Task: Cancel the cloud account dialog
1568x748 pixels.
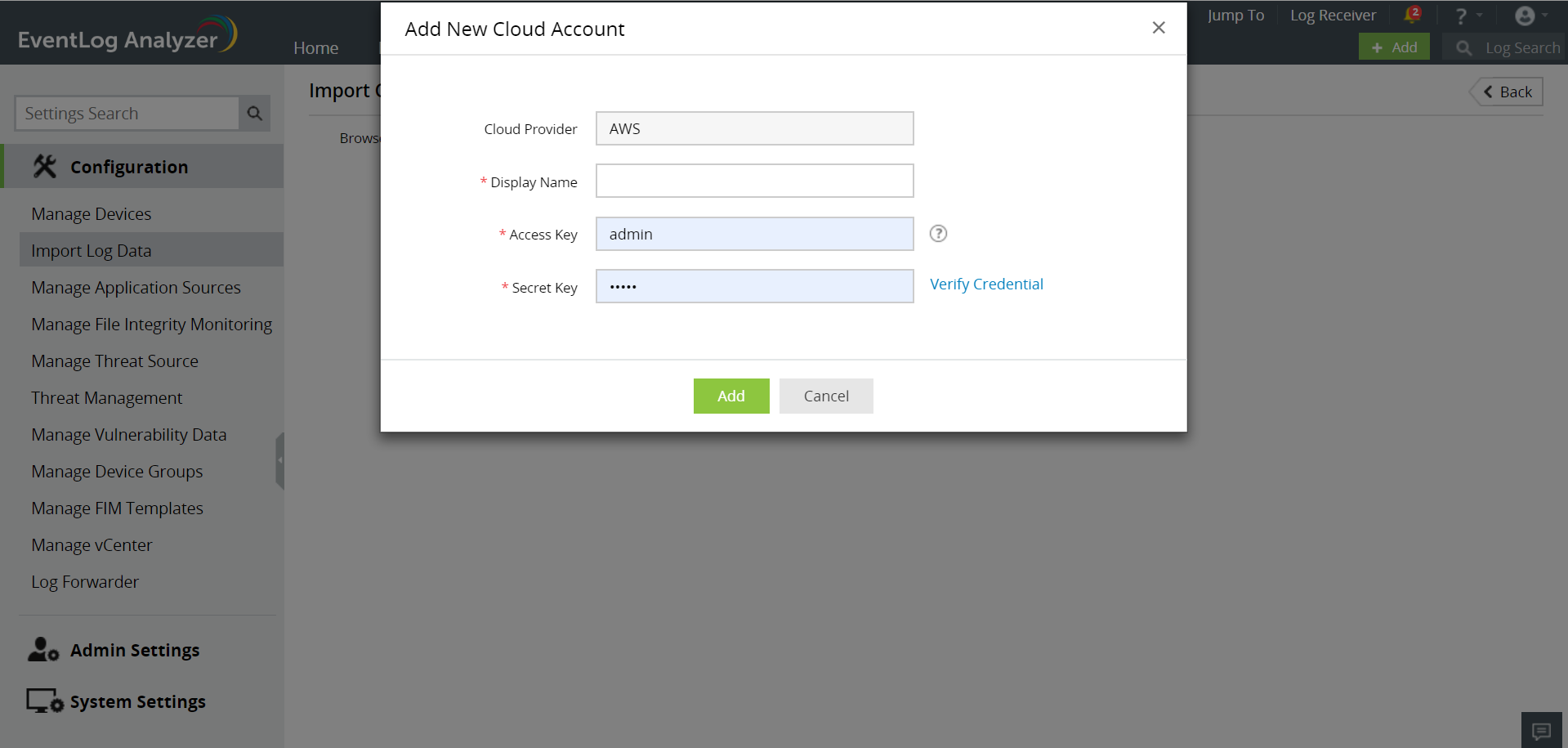Action: 825,396
